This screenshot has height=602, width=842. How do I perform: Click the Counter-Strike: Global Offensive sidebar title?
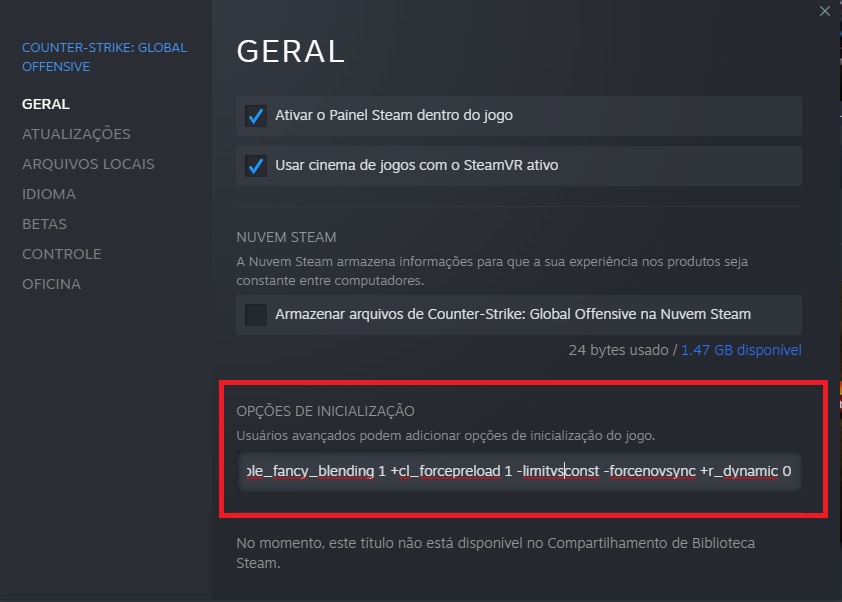[104, 57]
